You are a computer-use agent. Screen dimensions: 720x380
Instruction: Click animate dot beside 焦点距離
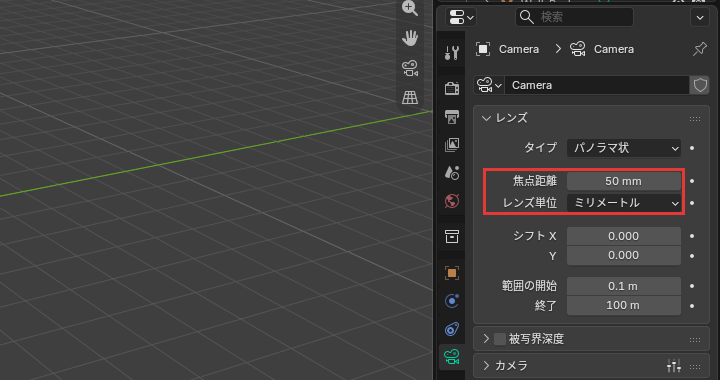[692, 181]
